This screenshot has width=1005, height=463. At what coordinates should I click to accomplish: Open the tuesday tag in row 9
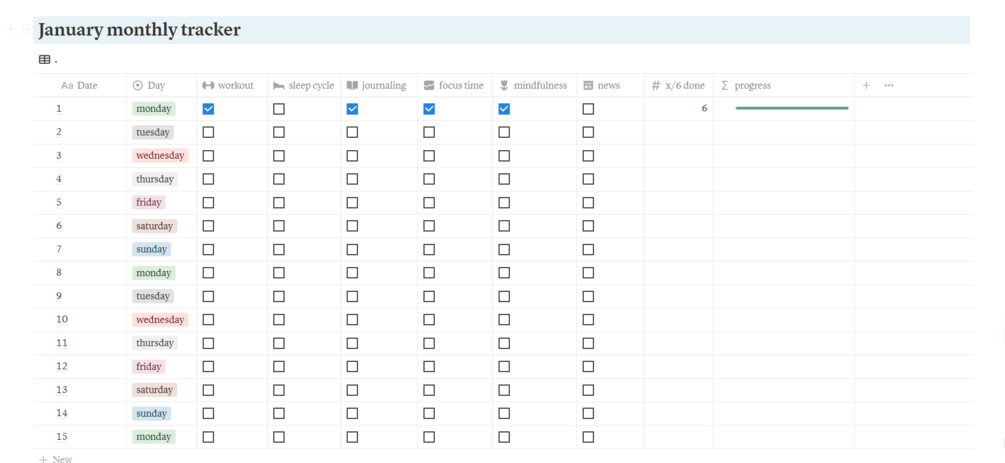(x=153, y=296)
